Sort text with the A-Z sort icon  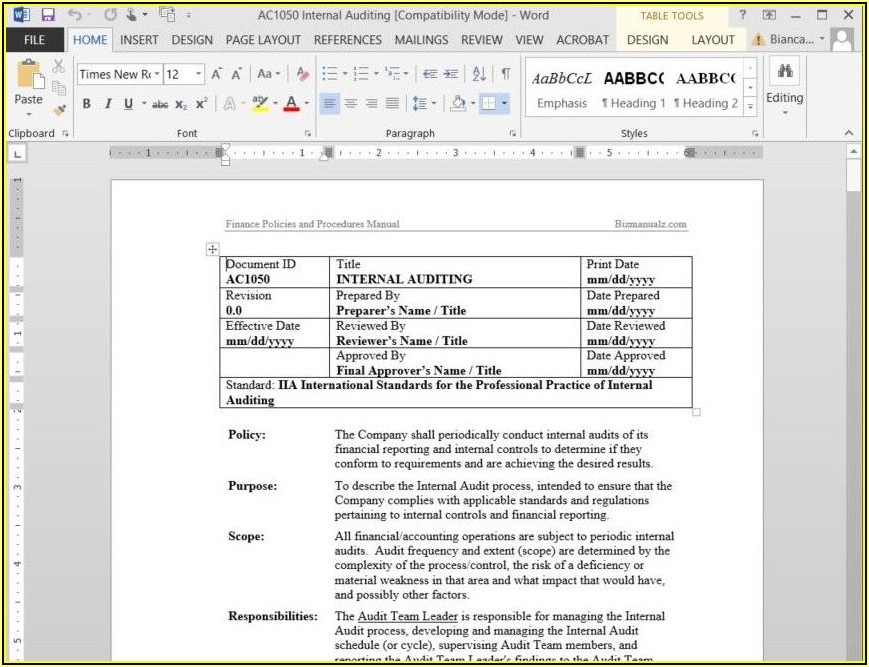pos(479,74)
